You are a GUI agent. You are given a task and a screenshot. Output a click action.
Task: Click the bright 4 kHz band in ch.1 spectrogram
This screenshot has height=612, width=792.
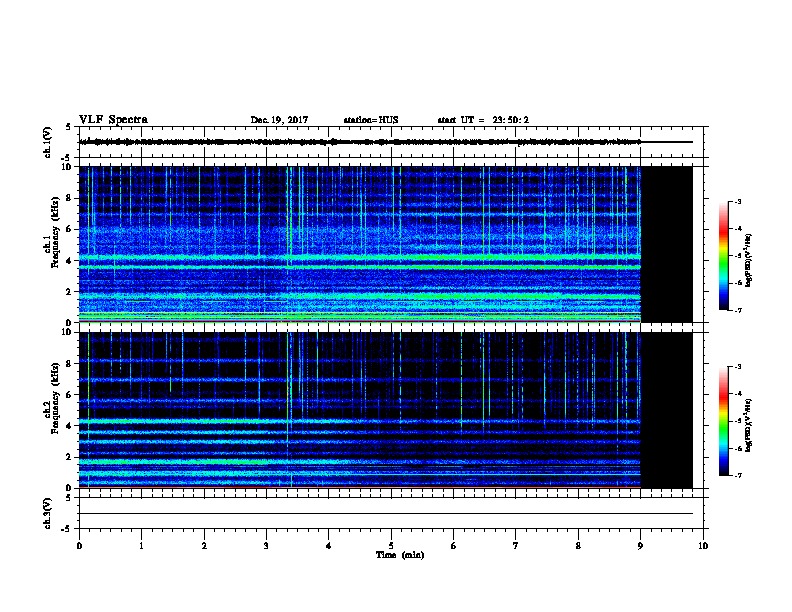click(360, 258)
